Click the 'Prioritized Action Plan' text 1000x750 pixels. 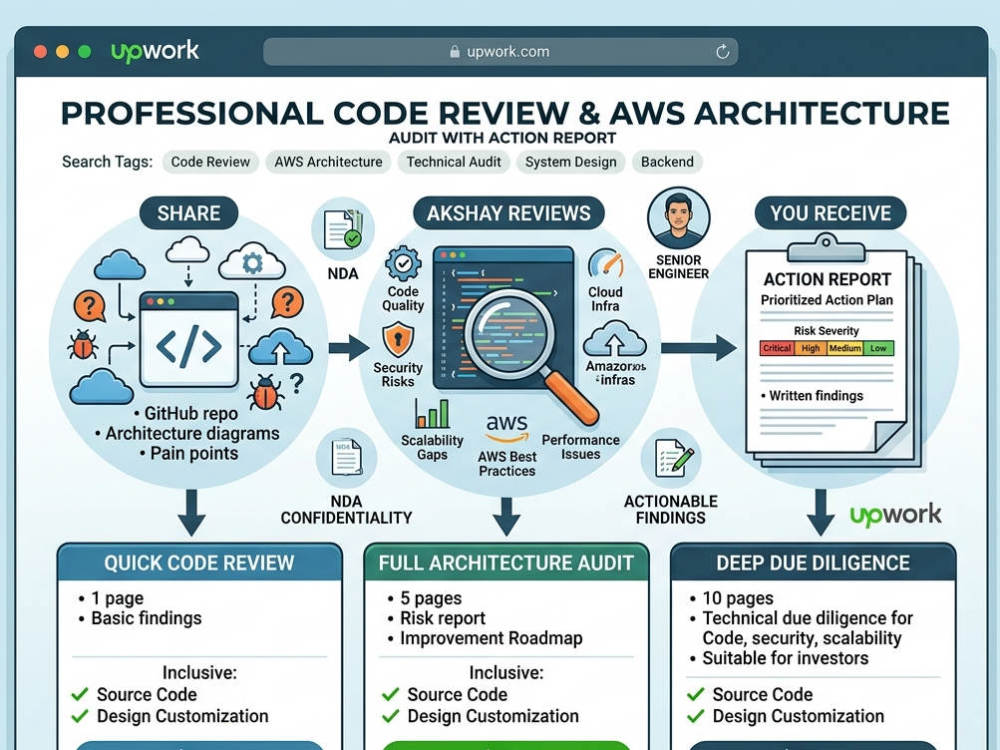pos(827,300)
